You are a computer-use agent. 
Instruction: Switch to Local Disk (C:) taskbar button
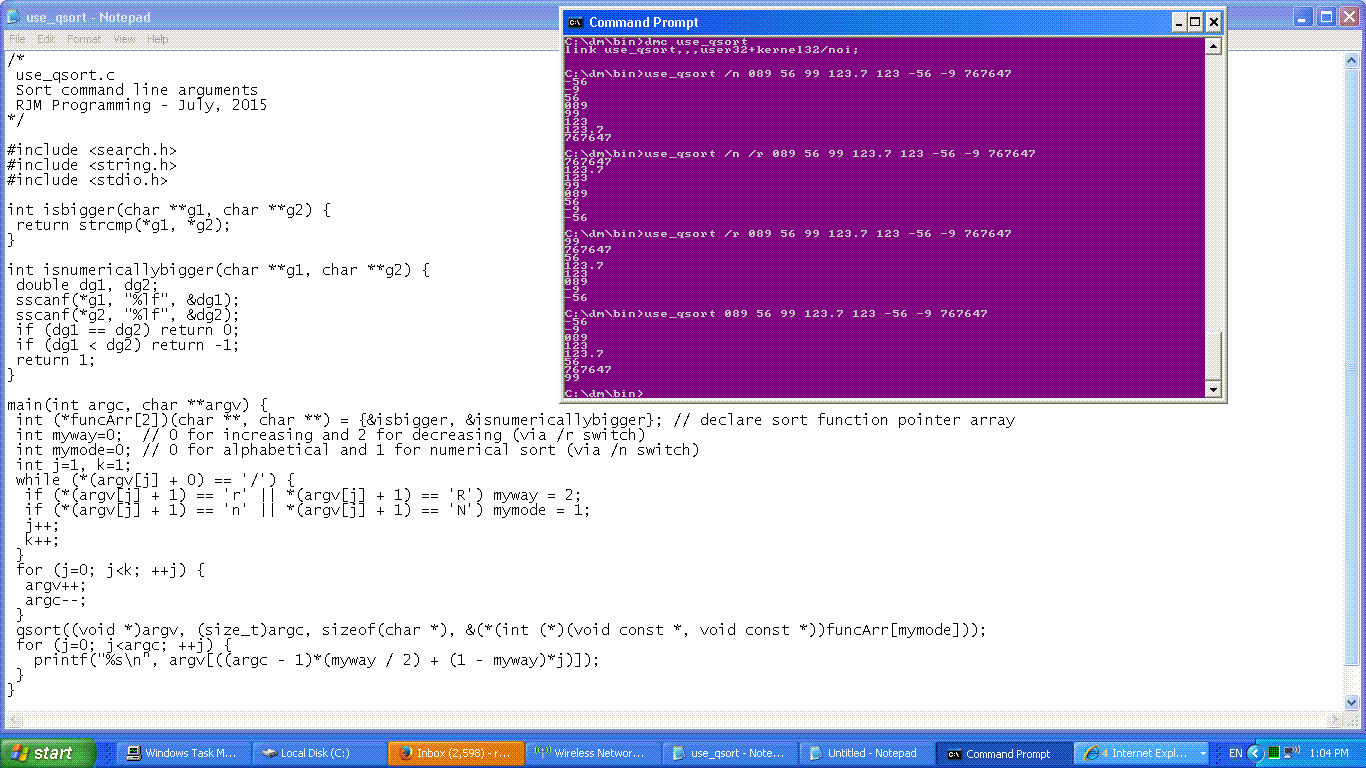pos(317,753)
